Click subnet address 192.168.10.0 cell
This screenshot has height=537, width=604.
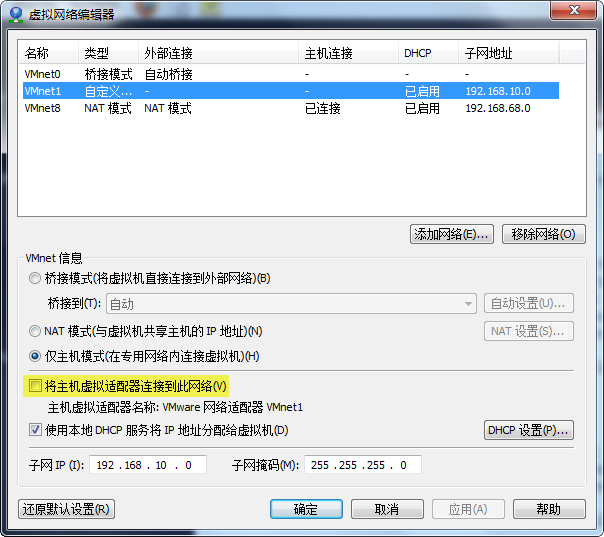(x=498, y=91)
